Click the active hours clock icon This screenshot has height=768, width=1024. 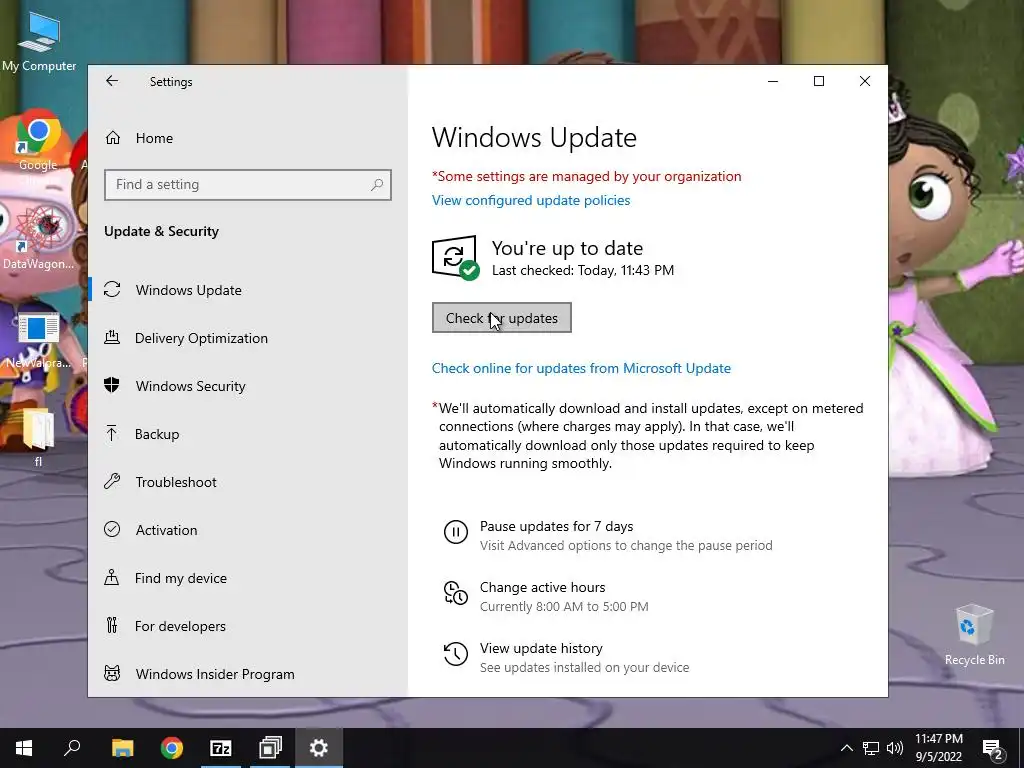pyautogui.click(x=456, y=593)
